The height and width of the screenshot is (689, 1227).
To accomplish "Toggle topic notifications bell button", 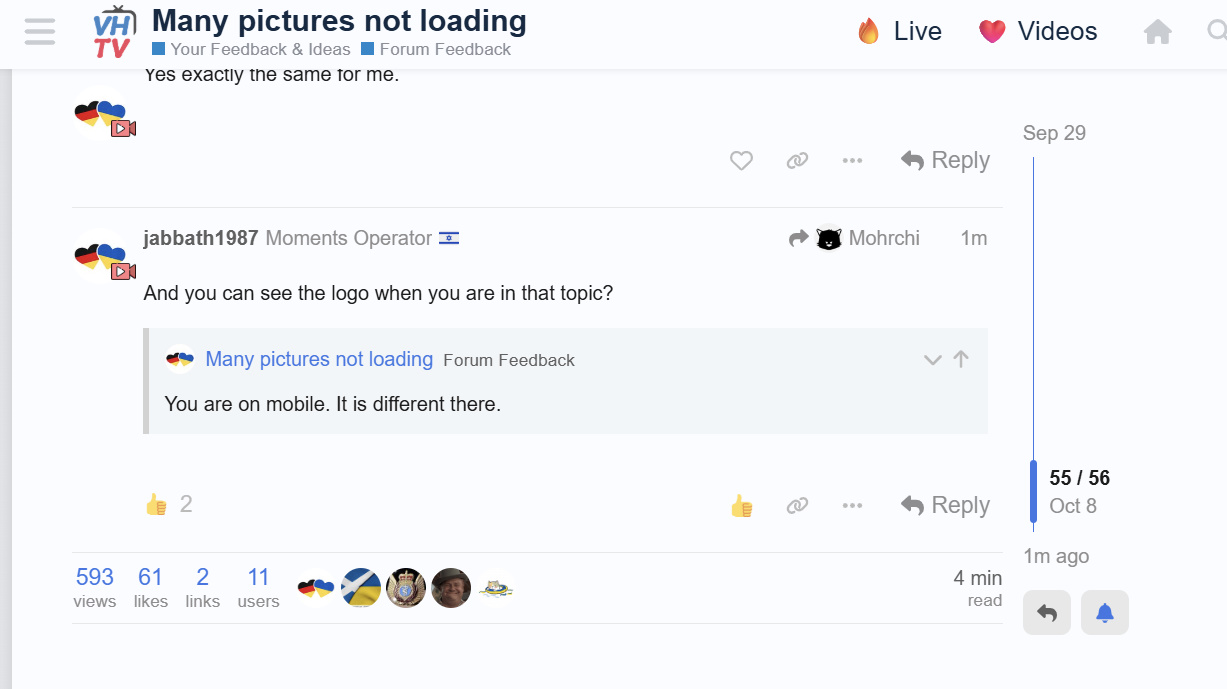I will tap(1104, 613).
